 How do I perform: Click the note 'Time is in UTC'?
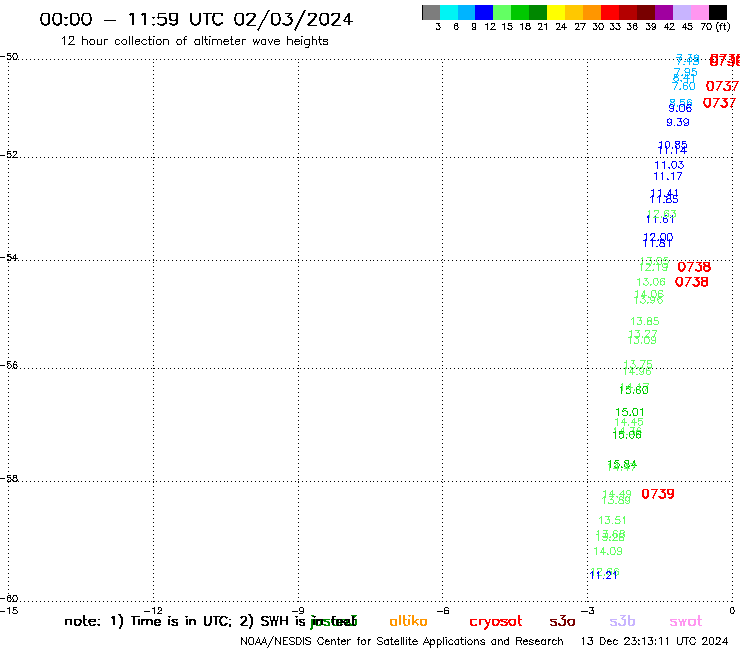(x=181, y=621)
